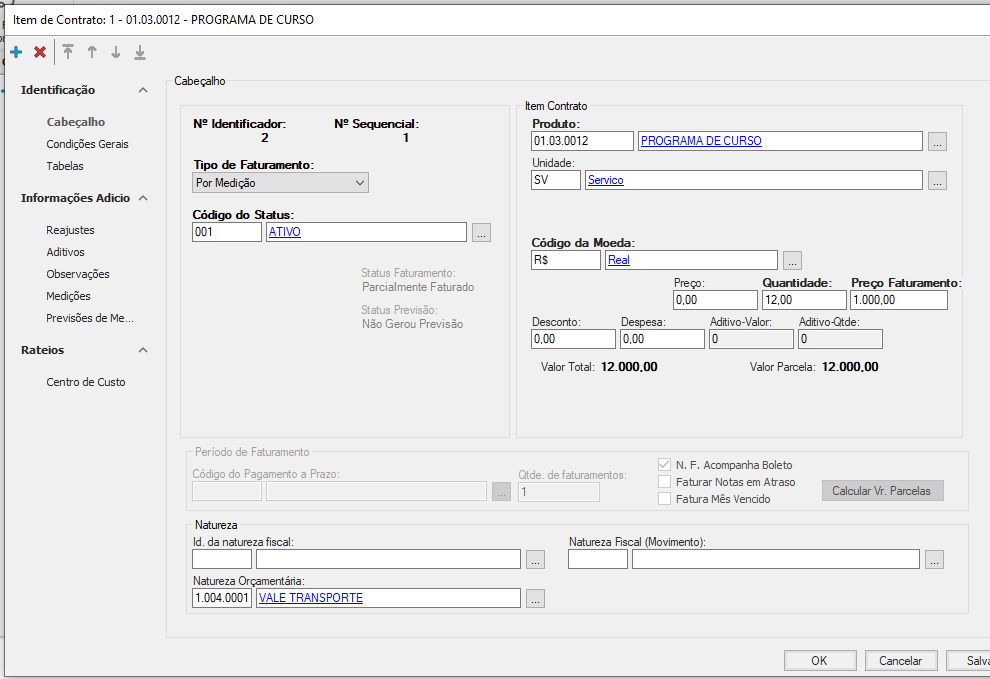Toggle Faturar Notas em Atraso checkbox
Image resolution: width=990 pixels, height=679 pixels.
point(664,482)
